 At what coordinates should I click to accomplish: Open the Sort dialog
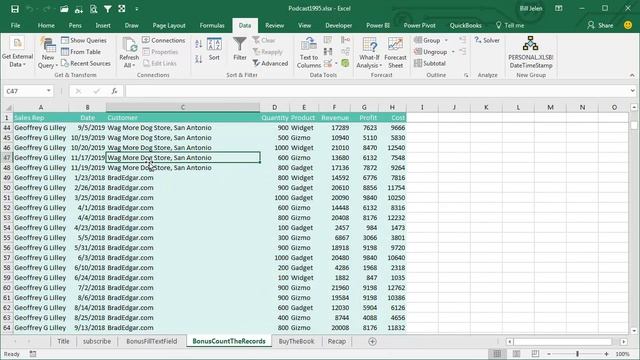click(x=214, y=49)
